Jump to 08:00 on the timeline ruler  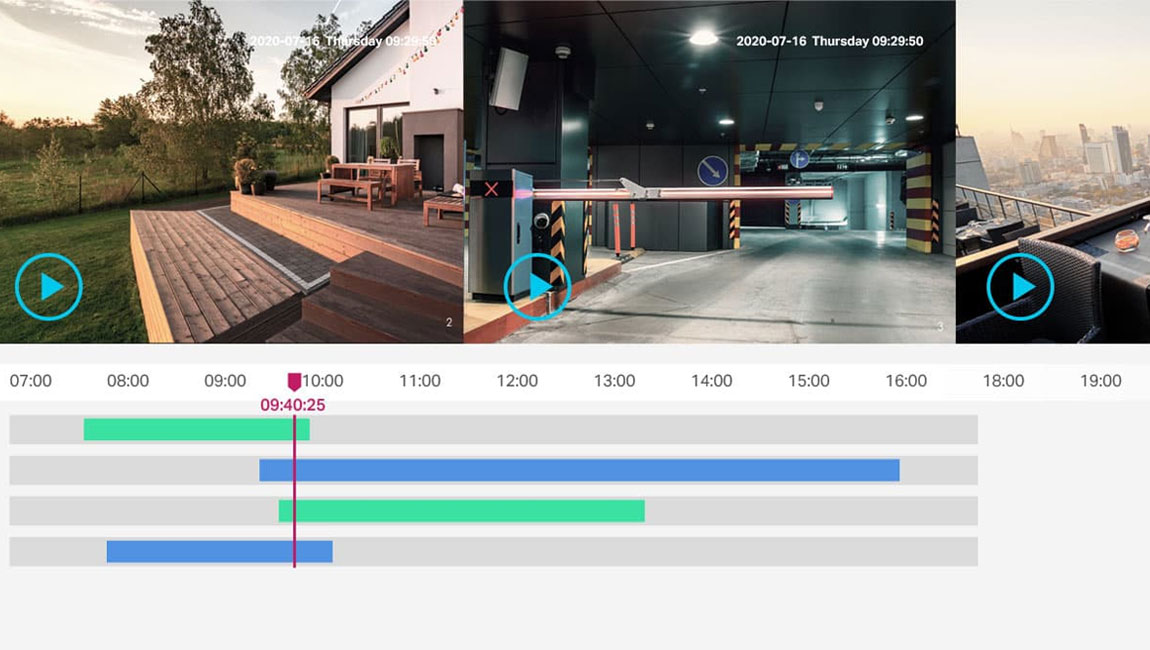[128, 381]
